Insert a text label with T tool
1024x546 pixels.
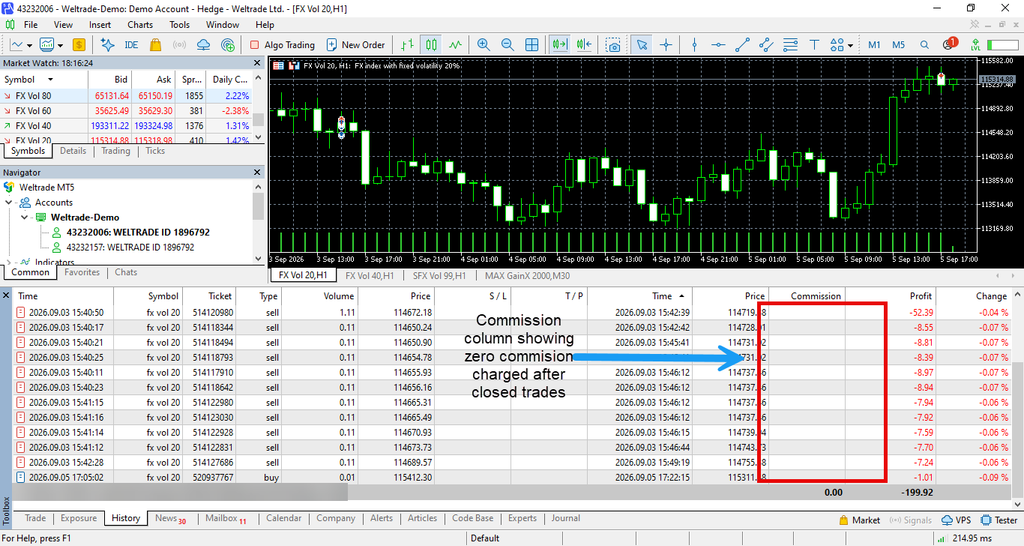814,45
